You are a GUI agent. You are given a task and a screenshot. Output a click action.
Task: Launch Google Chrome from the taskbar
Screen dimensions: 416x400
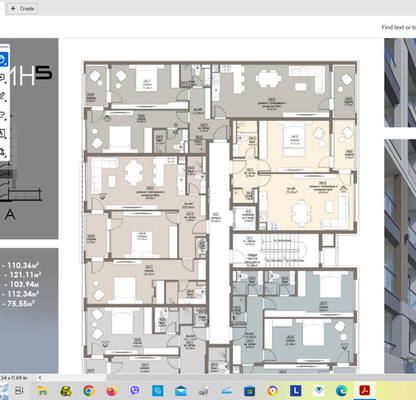88,390
